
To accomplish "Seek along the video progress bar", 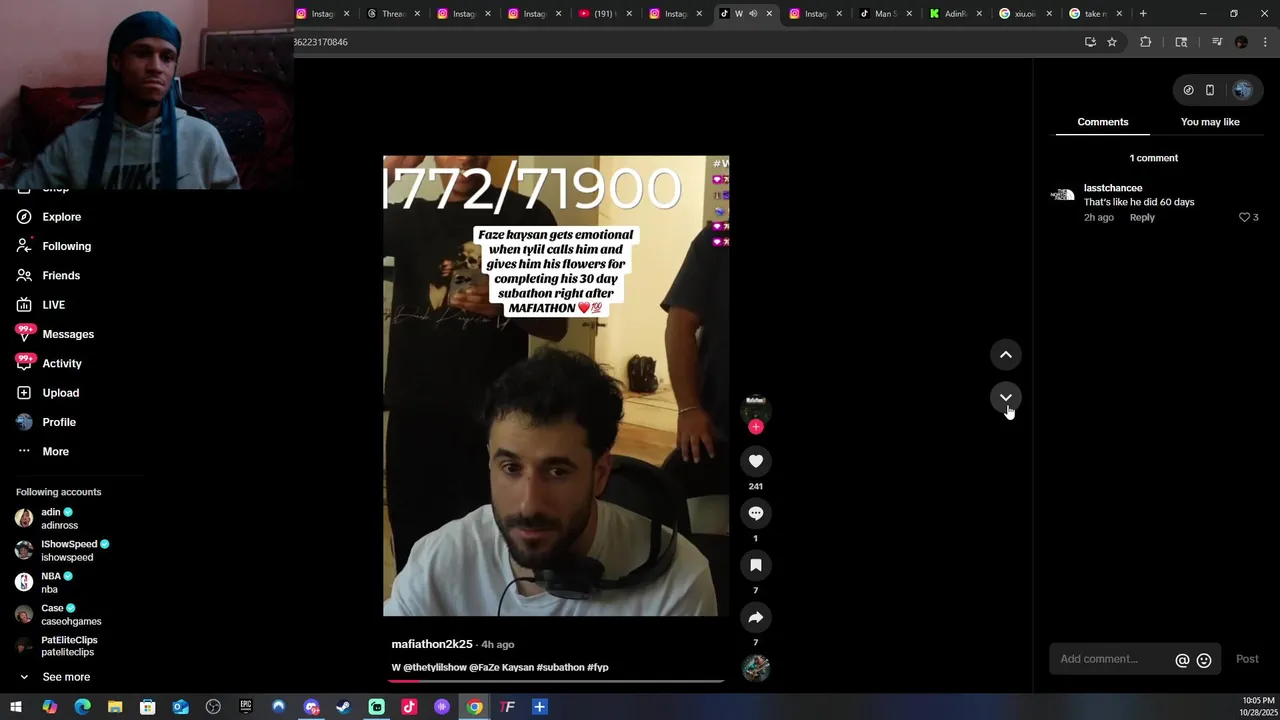I will (556, 681).
